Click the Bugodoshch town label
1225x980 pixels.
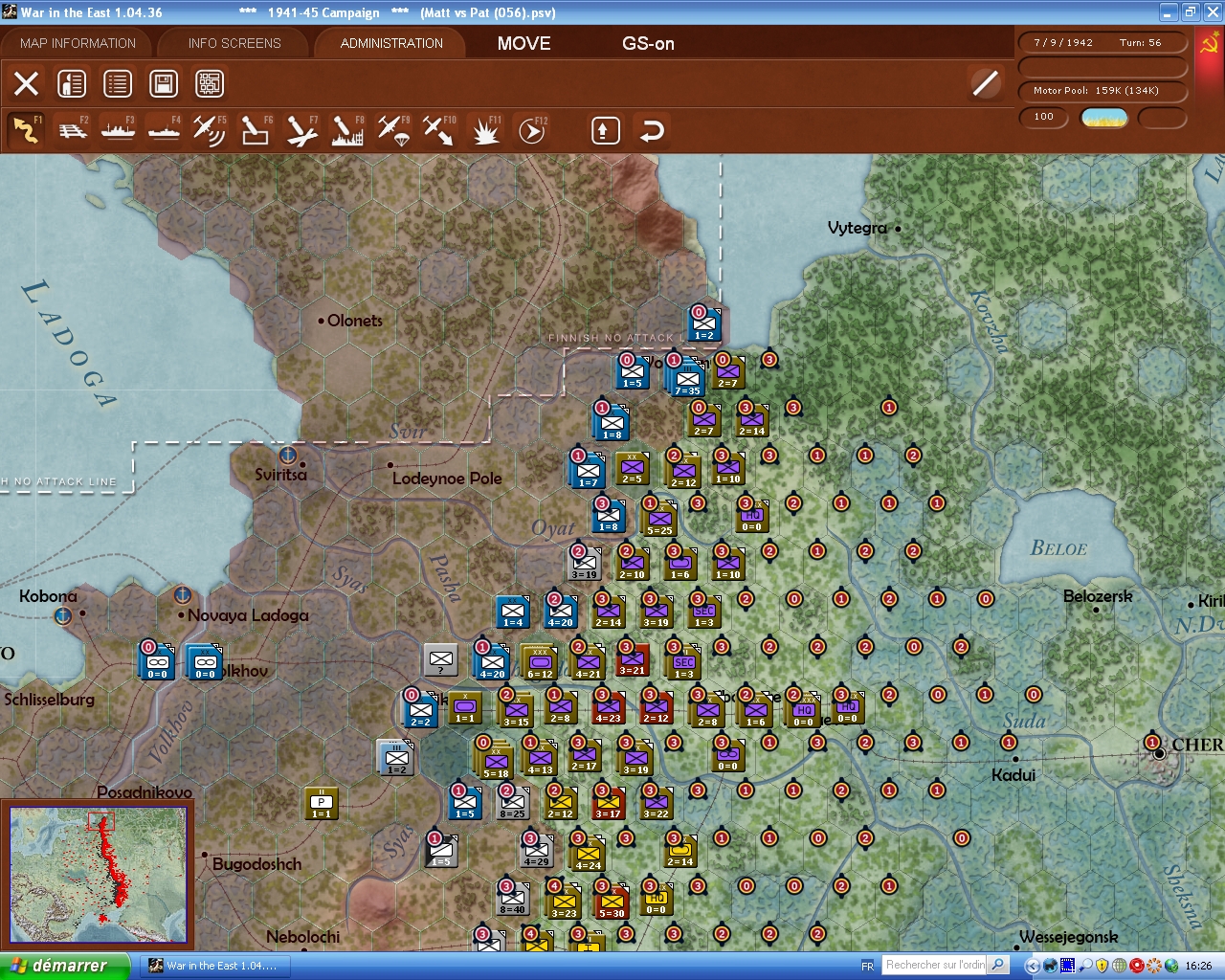[x=256, y=864]
